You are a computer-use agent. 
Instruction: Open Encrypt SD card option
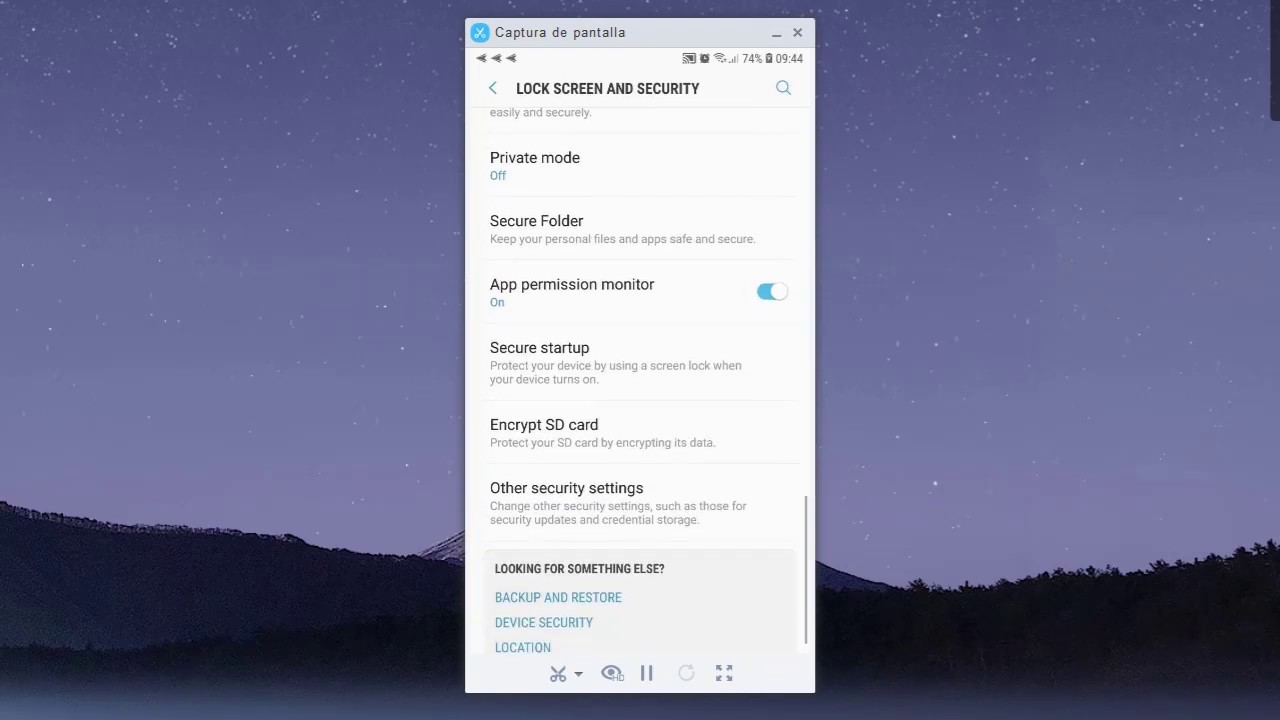click(x=640, y=432)
